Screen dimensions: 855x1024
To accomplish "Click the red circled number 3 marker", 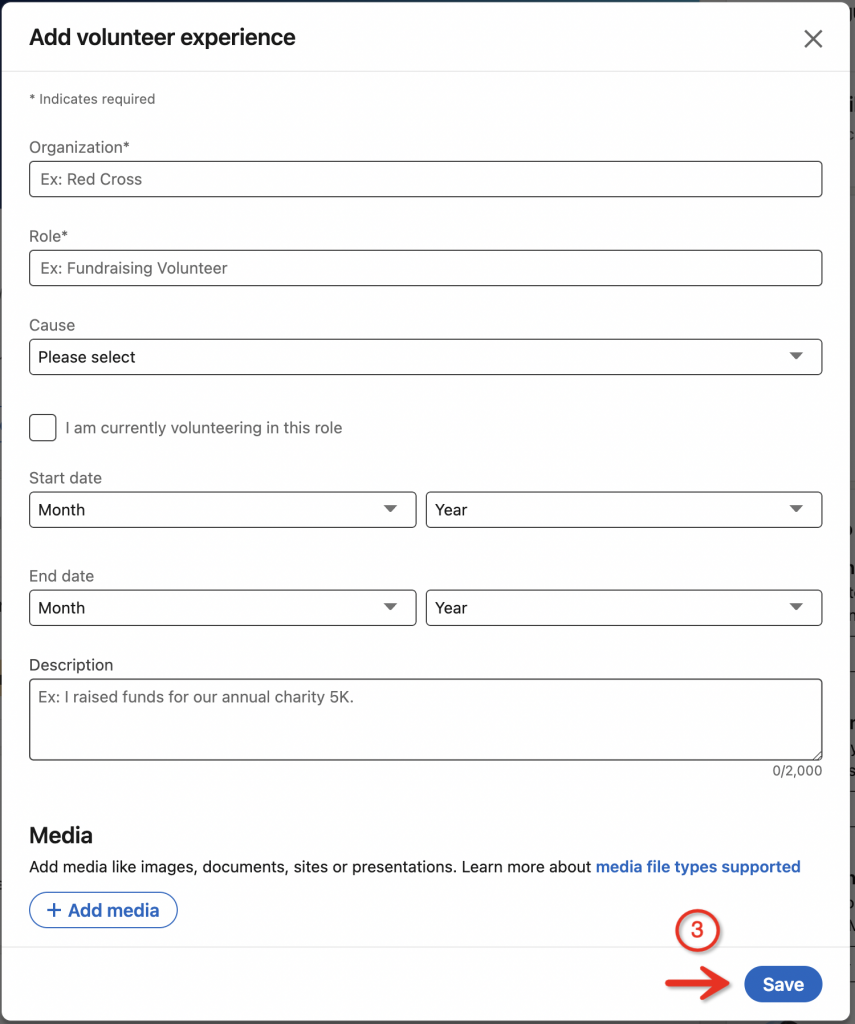I will [697, 931].
